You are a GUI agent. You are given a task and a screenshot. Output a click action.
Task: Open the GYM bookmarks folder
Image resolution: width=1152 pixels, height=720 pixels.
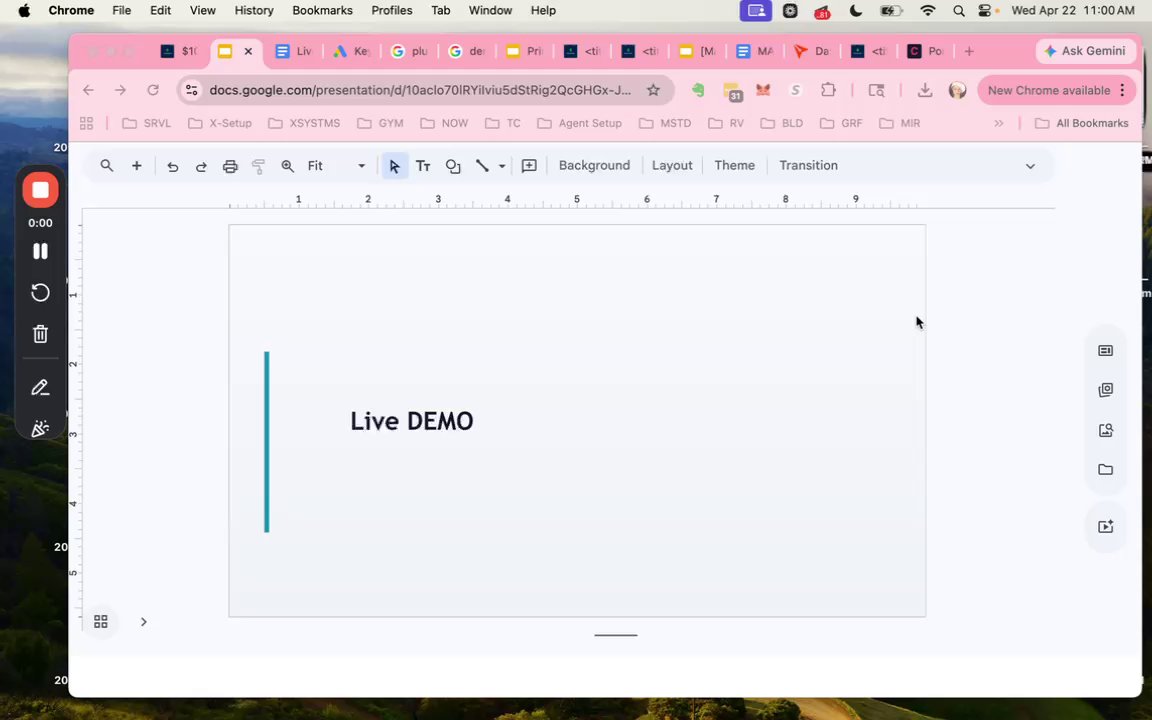point(380,123)
